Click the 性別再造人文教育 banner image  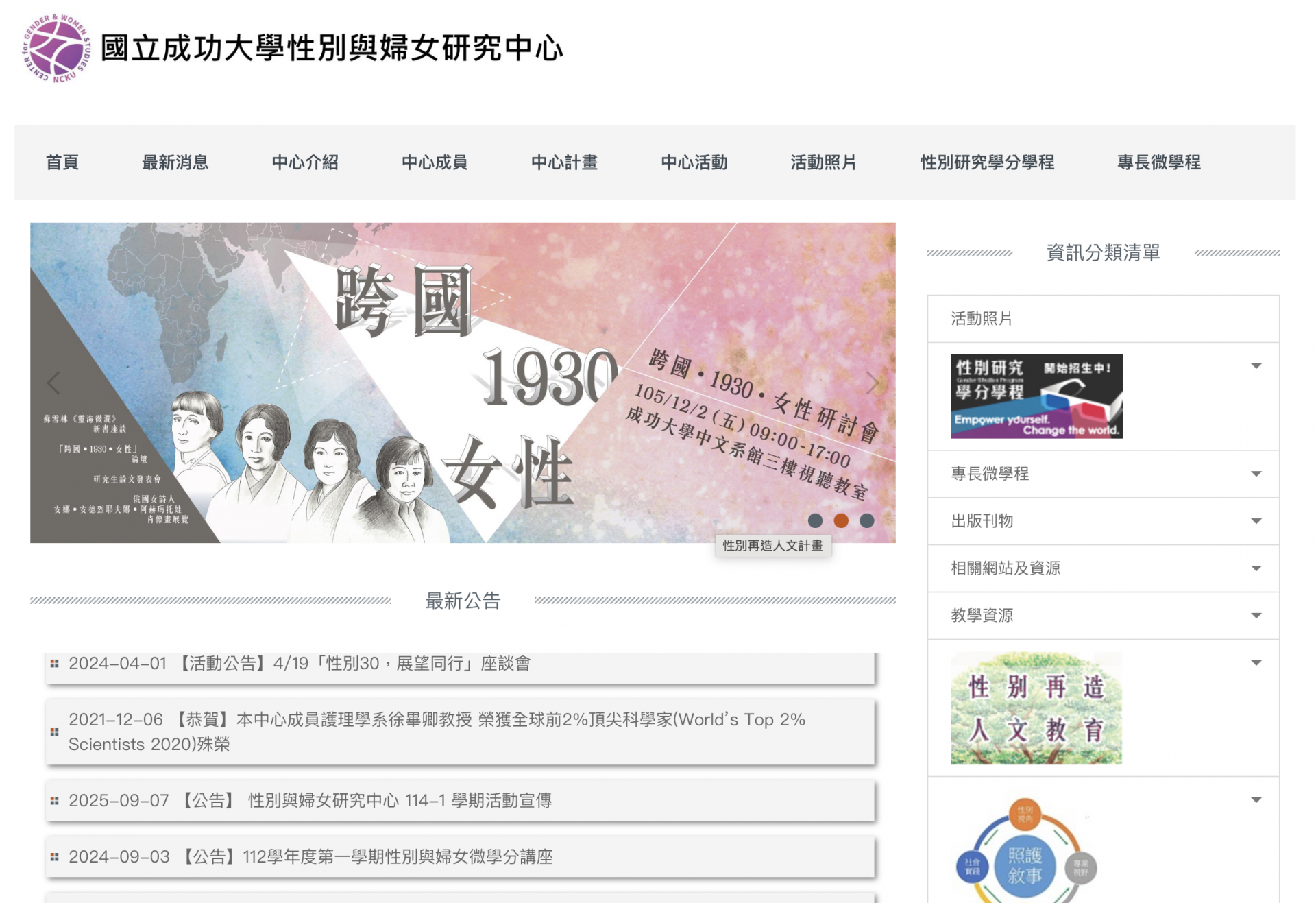(1036, 708)
